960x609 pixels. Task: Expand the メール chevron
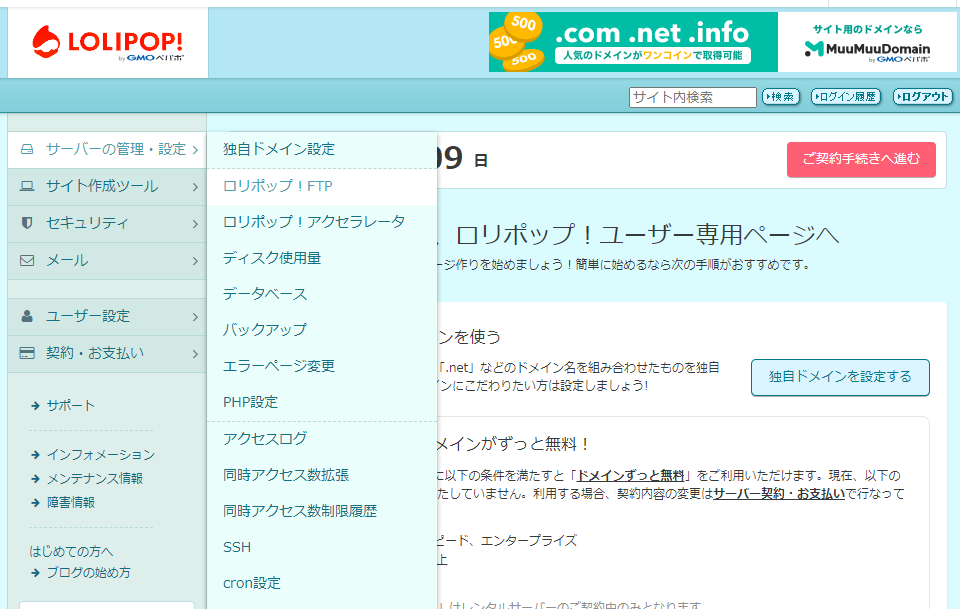click(x=195, y=261)
